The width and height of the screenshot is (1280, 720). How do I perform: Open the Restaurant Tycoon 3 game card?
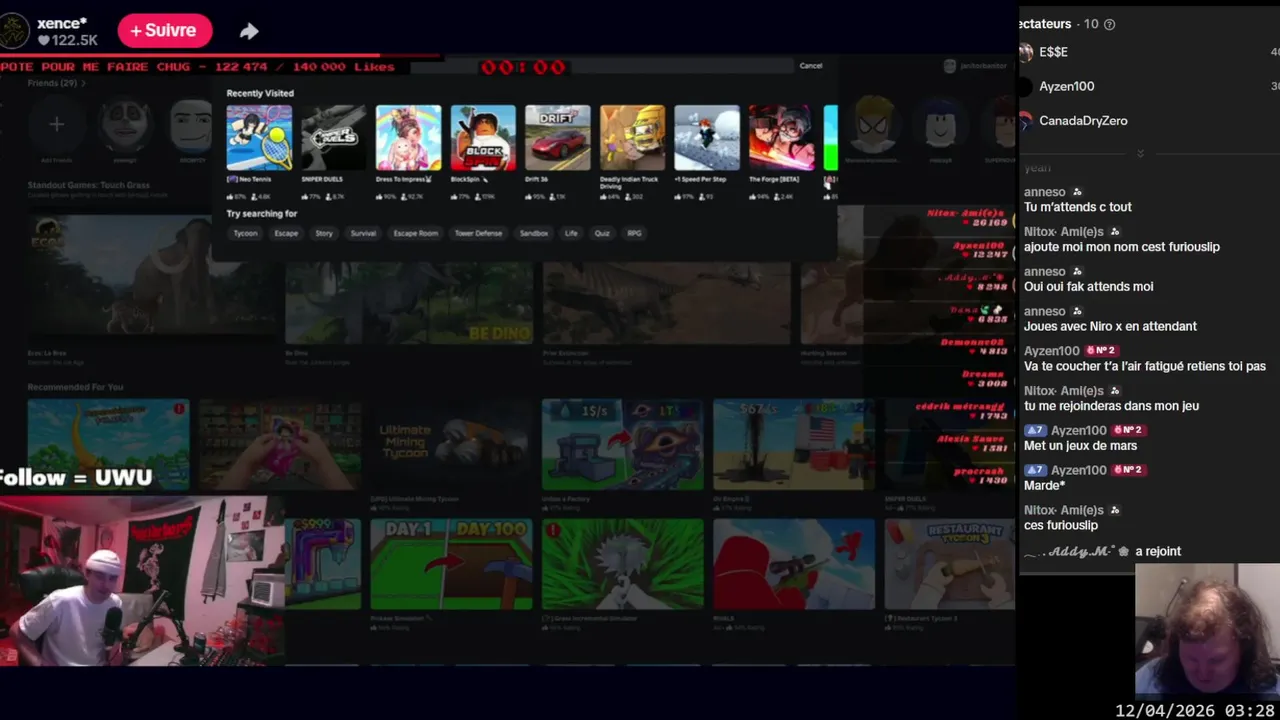(949, 564)
